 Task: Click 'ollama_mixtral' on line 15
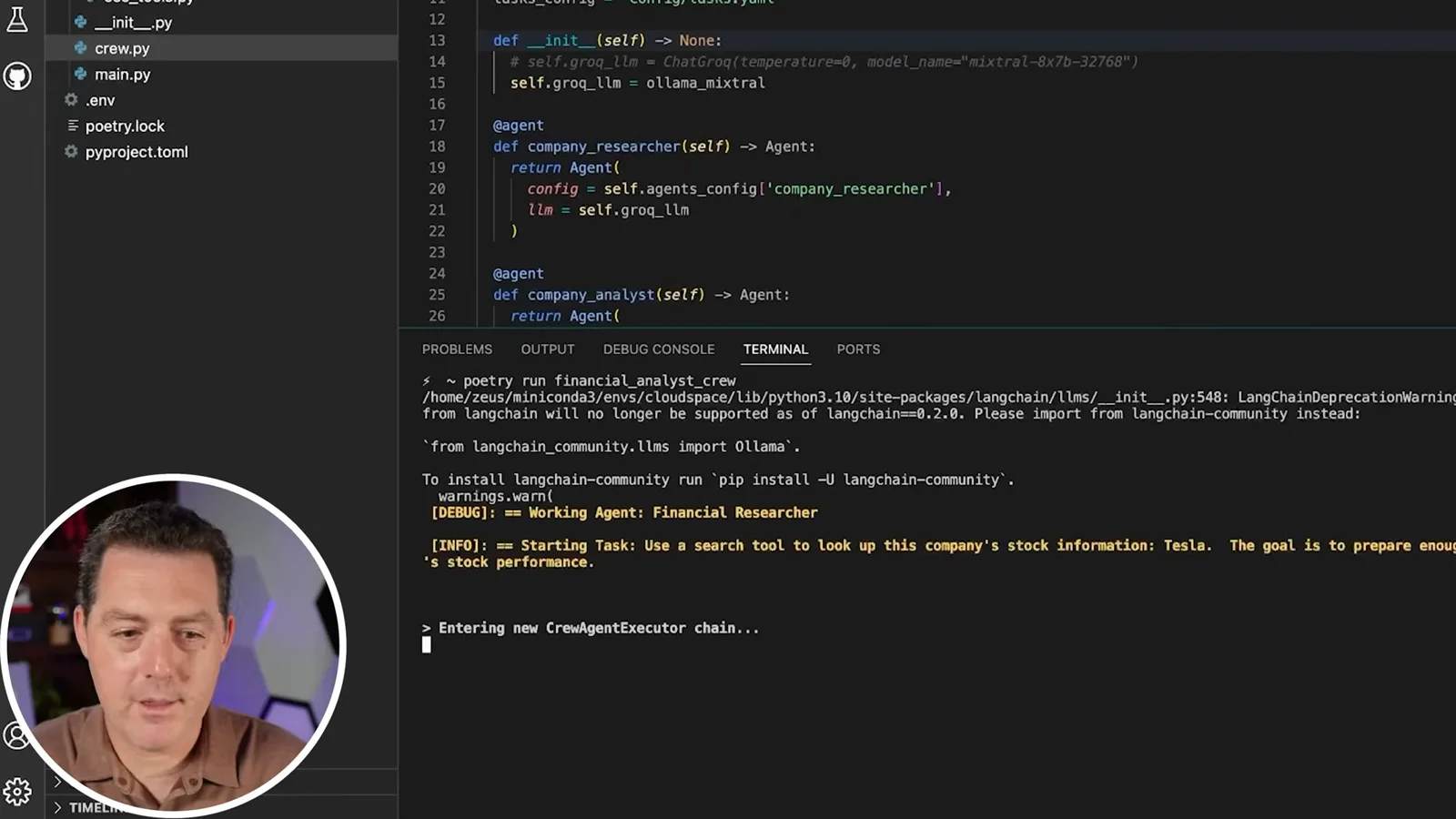(x=705, y=83)
